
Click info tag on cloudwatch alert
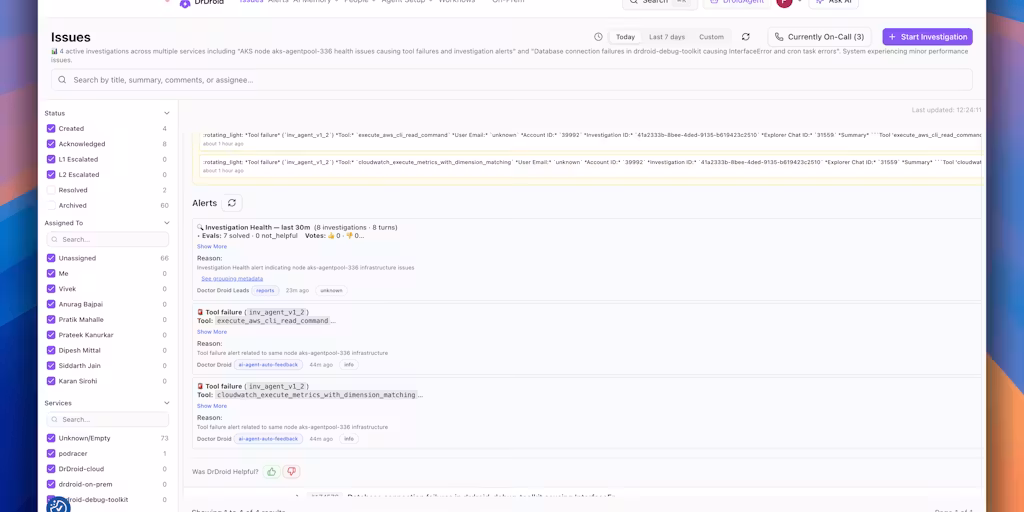tap(349, 439)
